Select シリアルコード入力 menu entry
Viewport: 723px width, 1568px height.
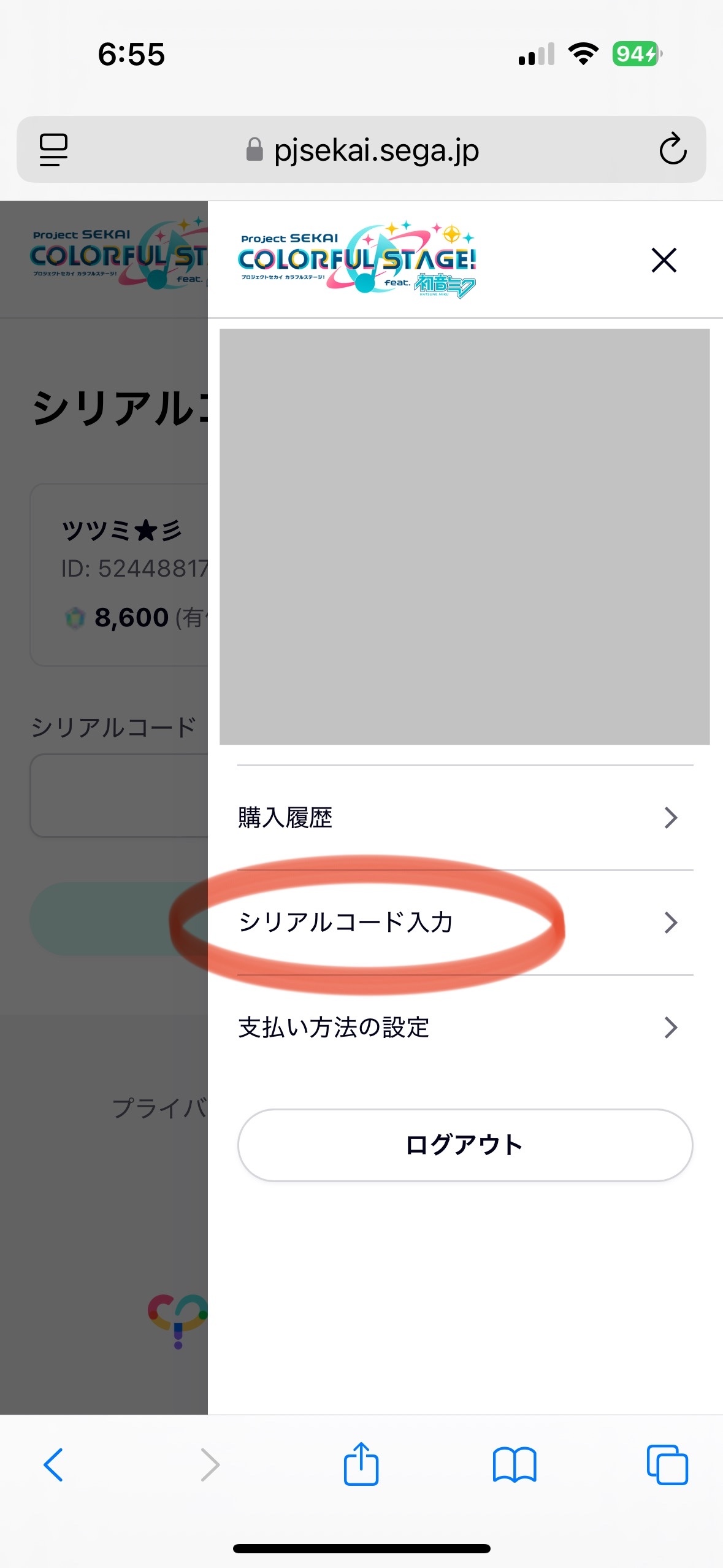(465, 922)
